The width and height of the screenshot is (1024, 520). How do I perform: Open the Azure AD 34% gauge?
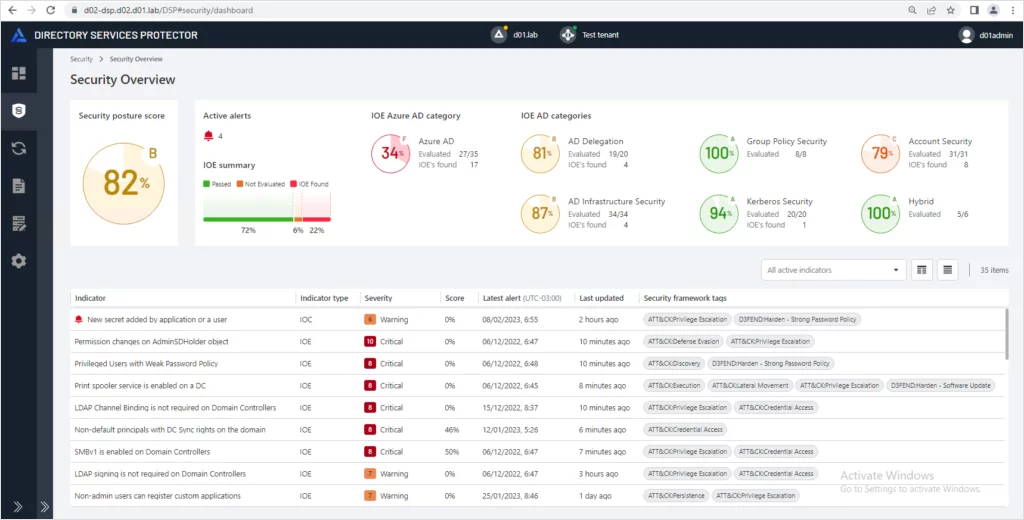[391, 154]
